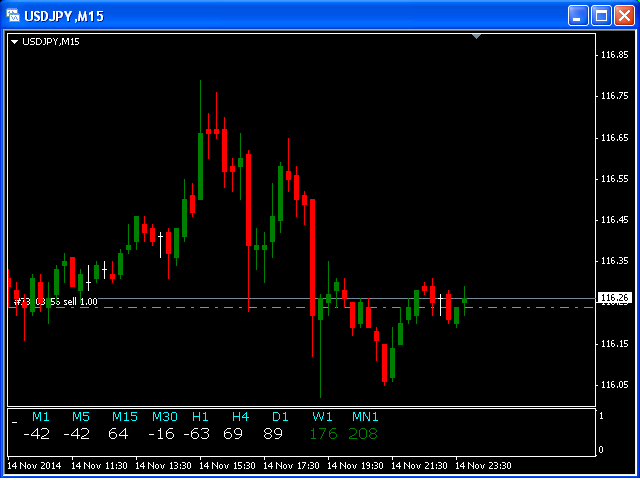Click the 116.26 current price label

[614, 298]
